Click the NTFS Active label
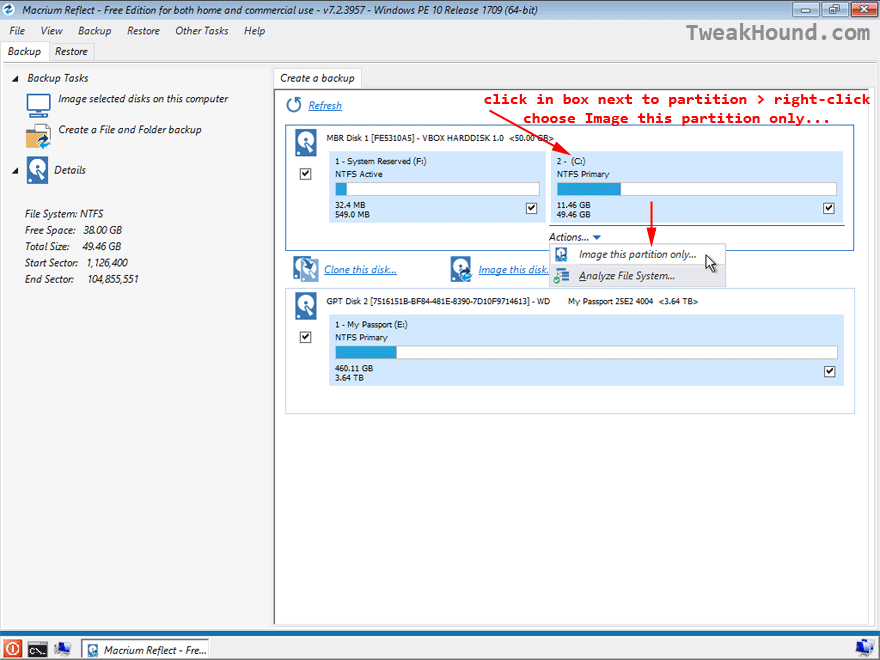Screen dimensions: 880x660 359,174
